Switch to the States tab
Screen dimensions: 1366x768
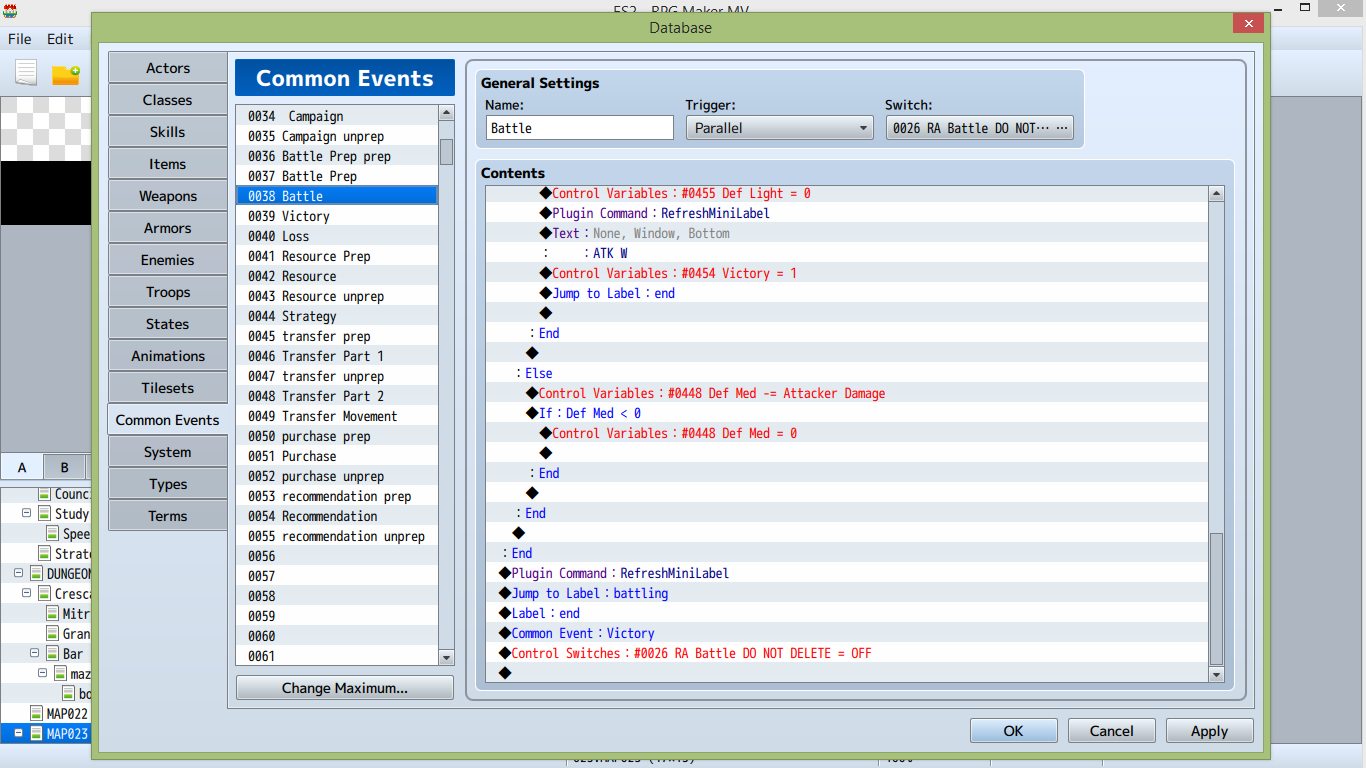[x=168, y=324]
